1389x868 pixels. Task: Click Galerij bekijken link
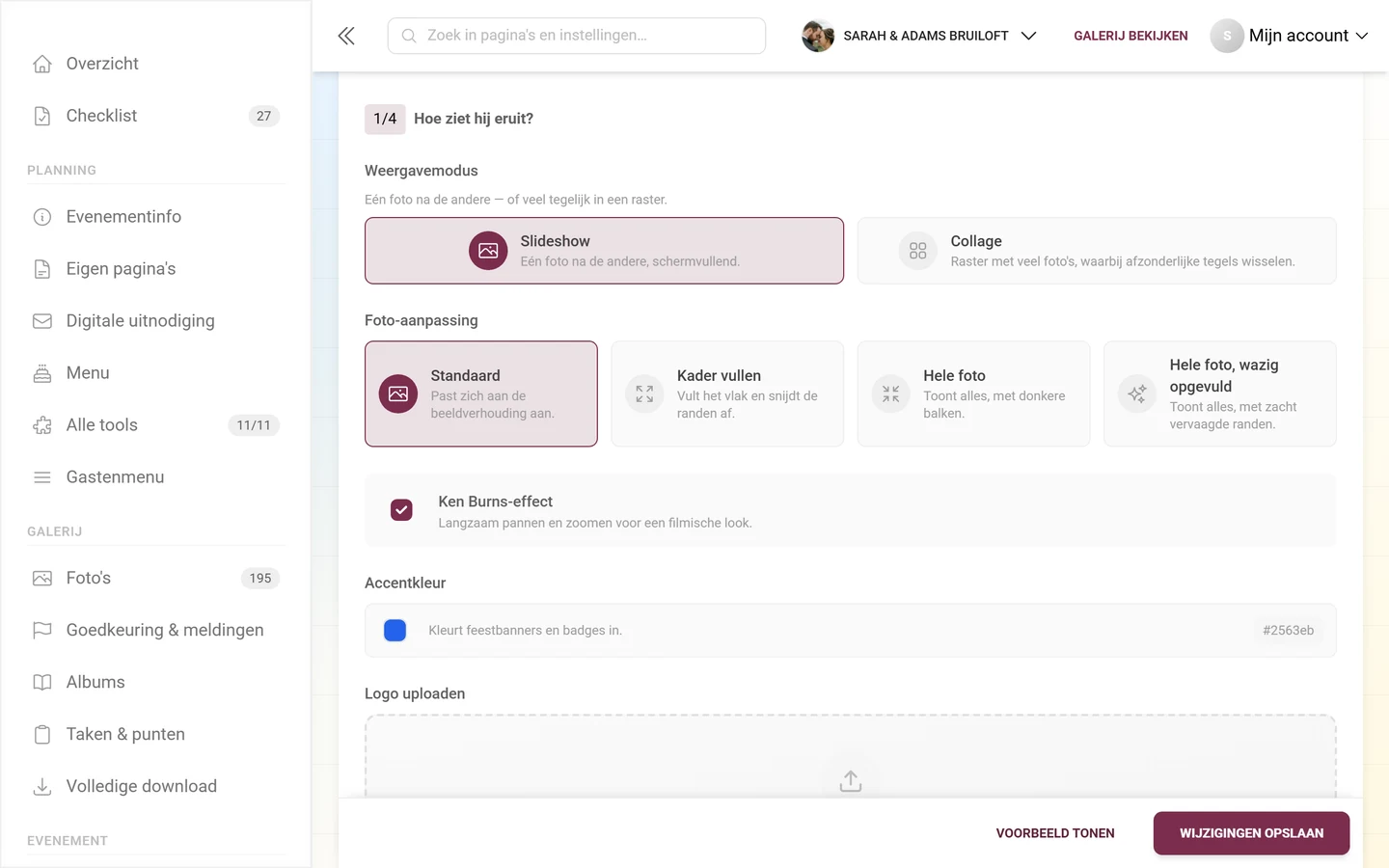(x=1130, y=36)
